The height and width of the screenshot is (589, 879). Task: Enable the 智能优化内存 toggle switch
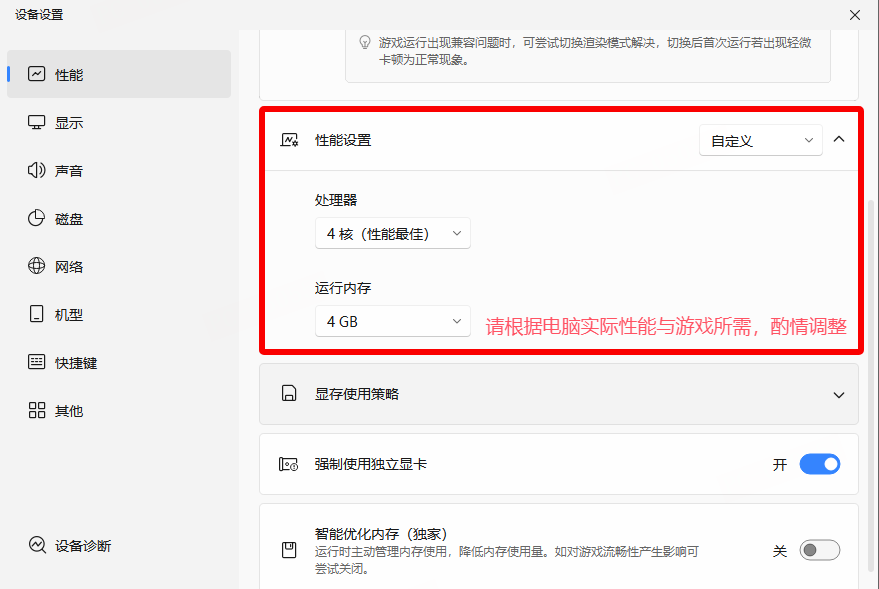coord(819,550)
